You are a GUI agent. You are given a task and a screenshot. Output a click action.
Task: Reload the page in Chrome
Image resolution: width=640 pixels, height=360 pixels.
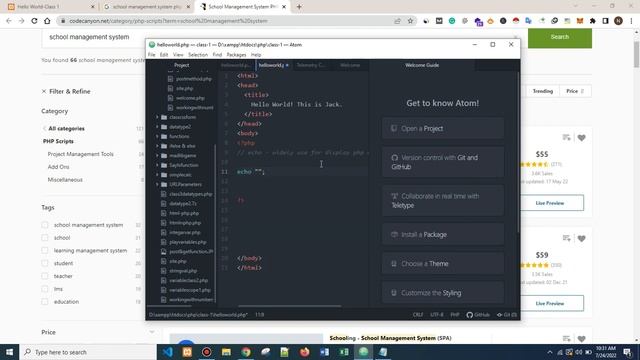[x=34, y=21]
